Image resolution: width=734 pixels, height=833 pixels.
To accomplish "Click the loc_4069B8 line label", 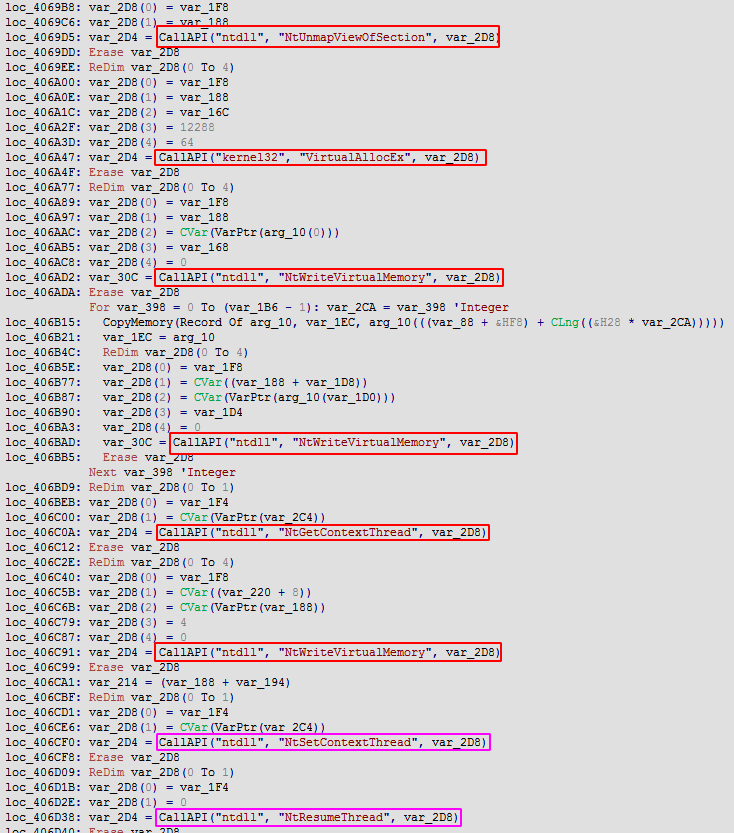I will tap(43, 7).
